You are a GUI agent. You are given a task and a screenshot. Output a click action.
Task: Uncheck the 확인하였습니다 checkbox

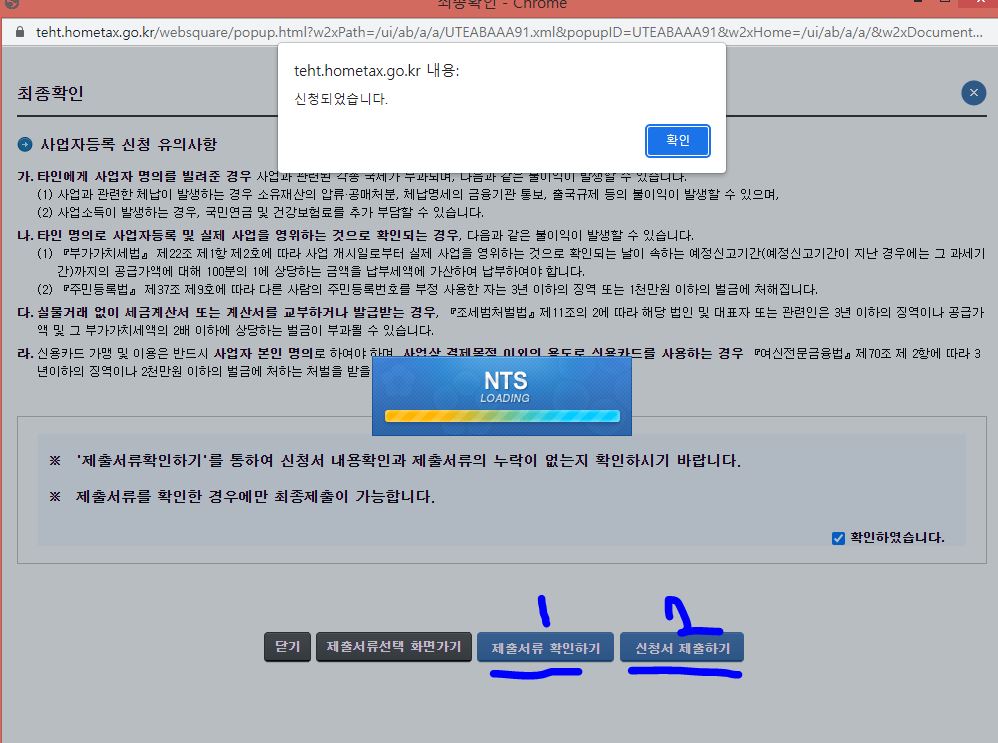(x=837, y=536)
